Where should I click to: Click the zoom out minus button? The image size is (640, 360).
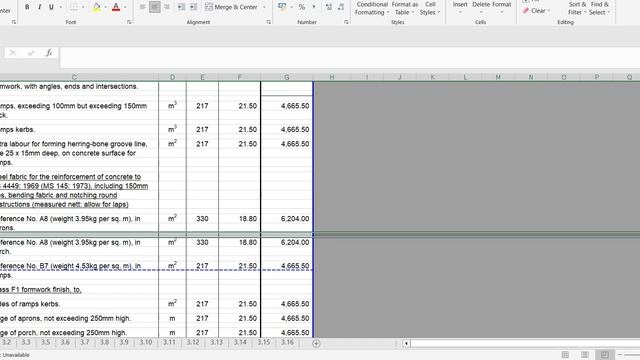point(620,355)
